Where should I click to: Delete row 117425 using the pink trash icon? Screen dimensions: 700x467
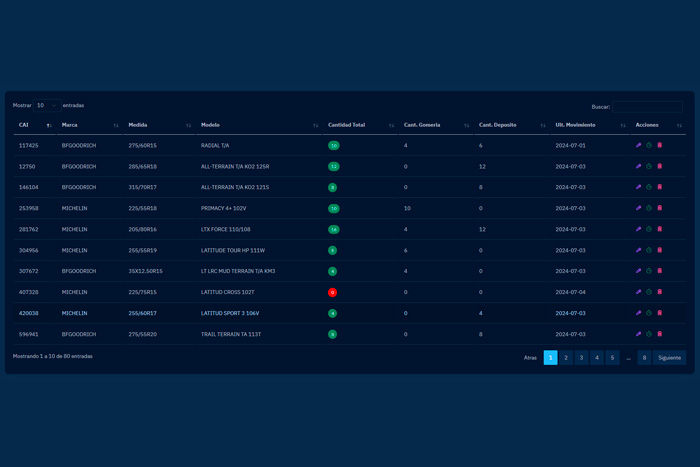[x=659, y=145]
